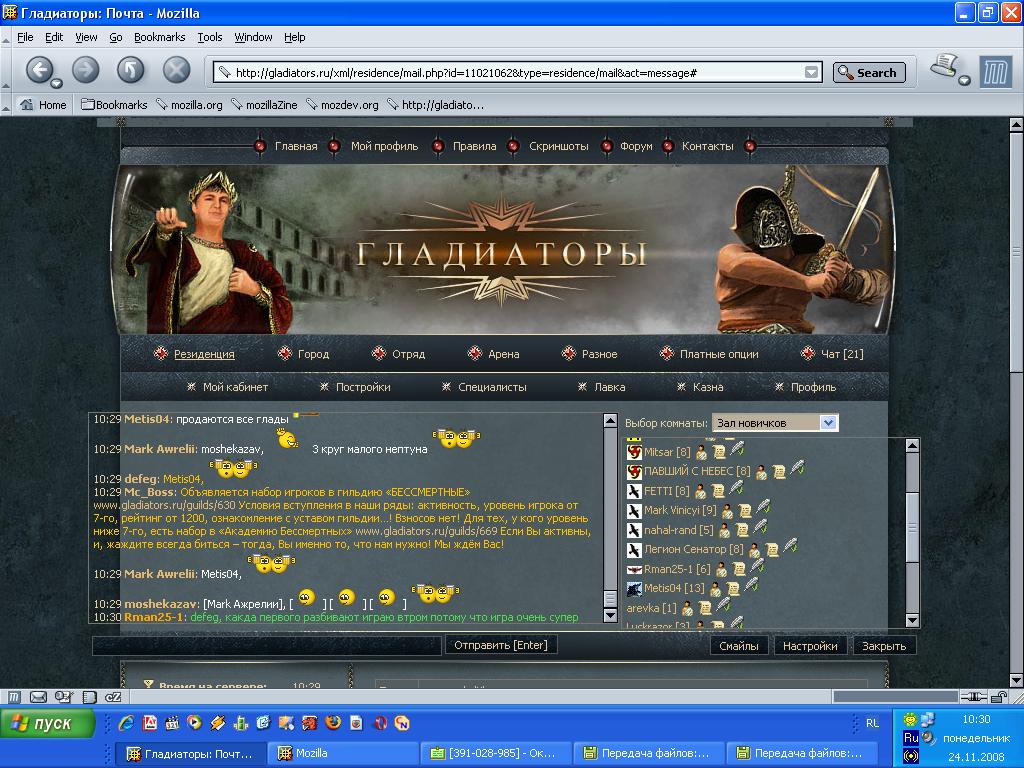Open Mail component icon in status bar
Viewport: 1024px width, 768px height.
(38, 697)
